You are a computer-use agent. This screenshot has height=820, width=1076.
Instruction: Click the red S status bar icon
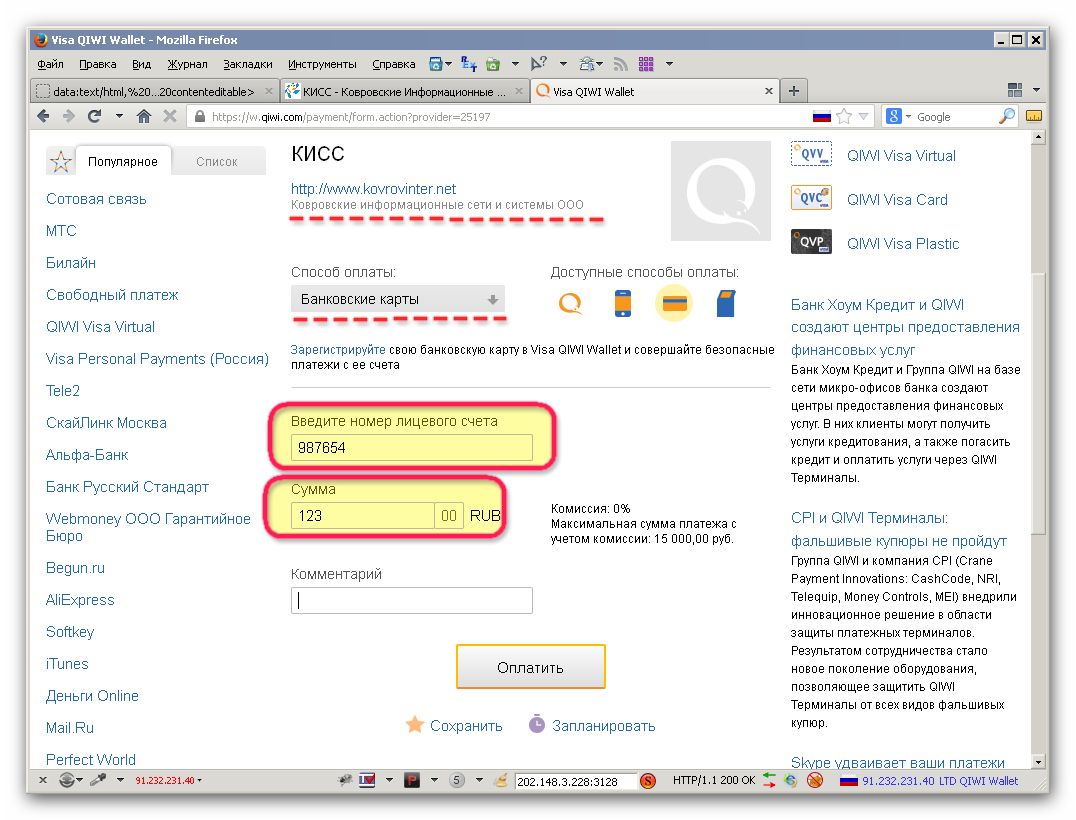648,781
